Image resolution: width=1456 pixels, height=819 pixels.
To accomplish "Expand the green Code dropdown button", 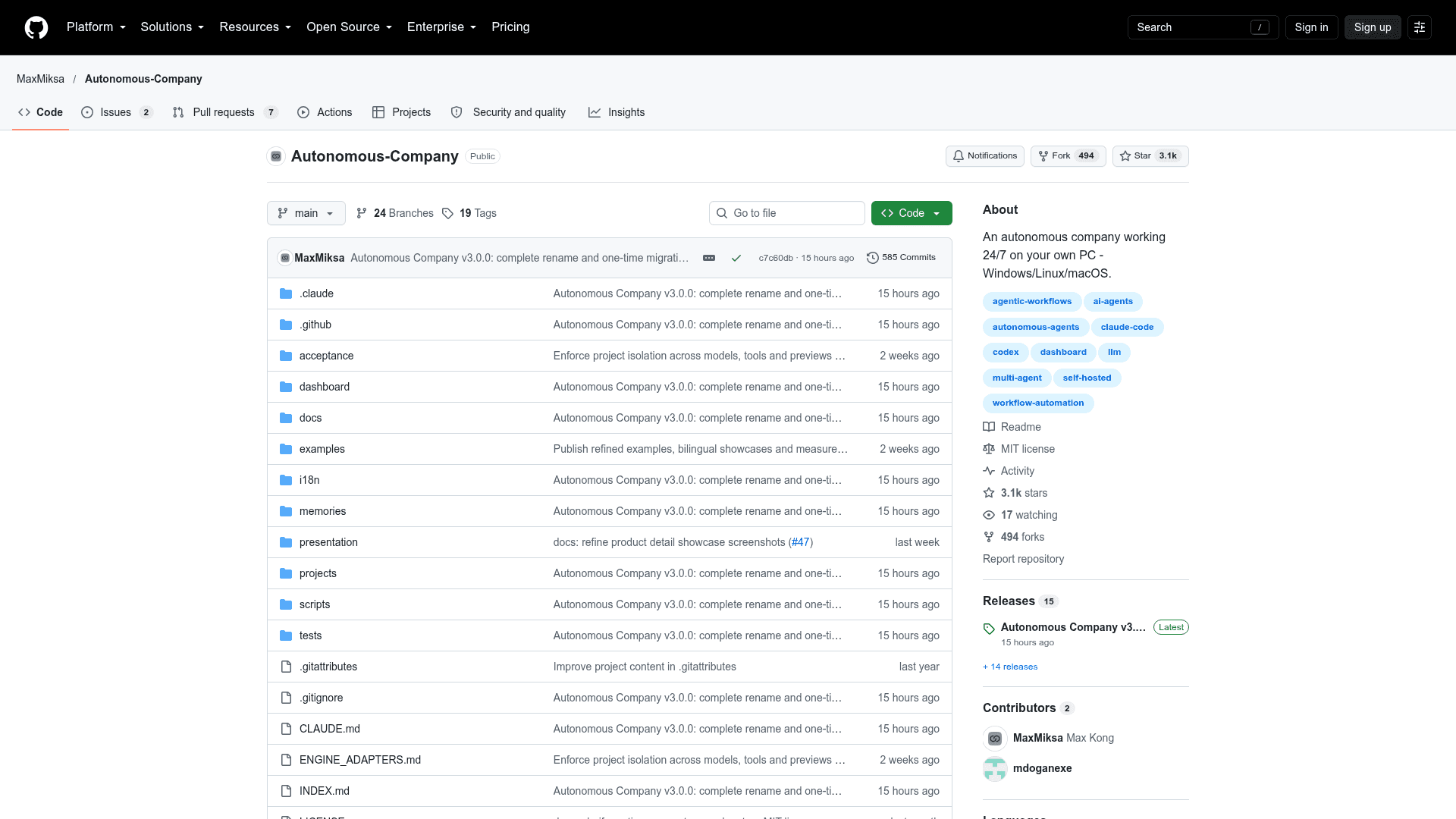I will point(912,213).
